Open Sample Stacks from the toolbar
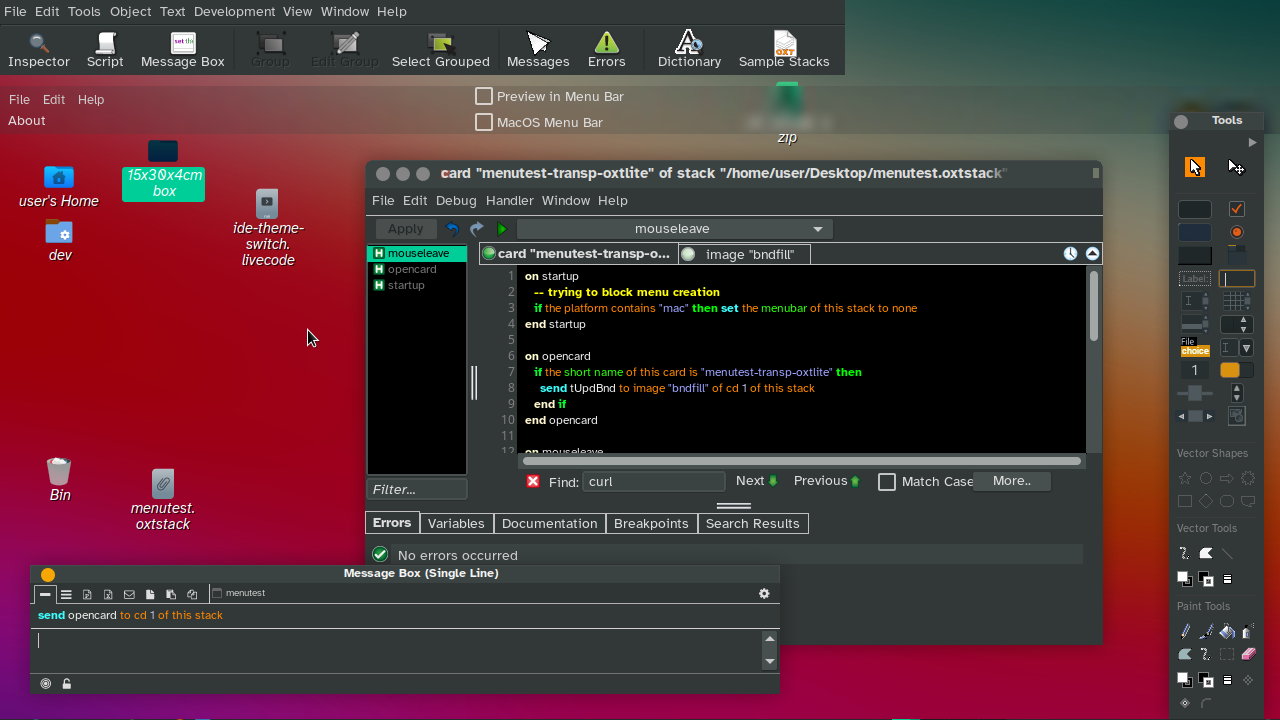 click(x=784, y=50)
